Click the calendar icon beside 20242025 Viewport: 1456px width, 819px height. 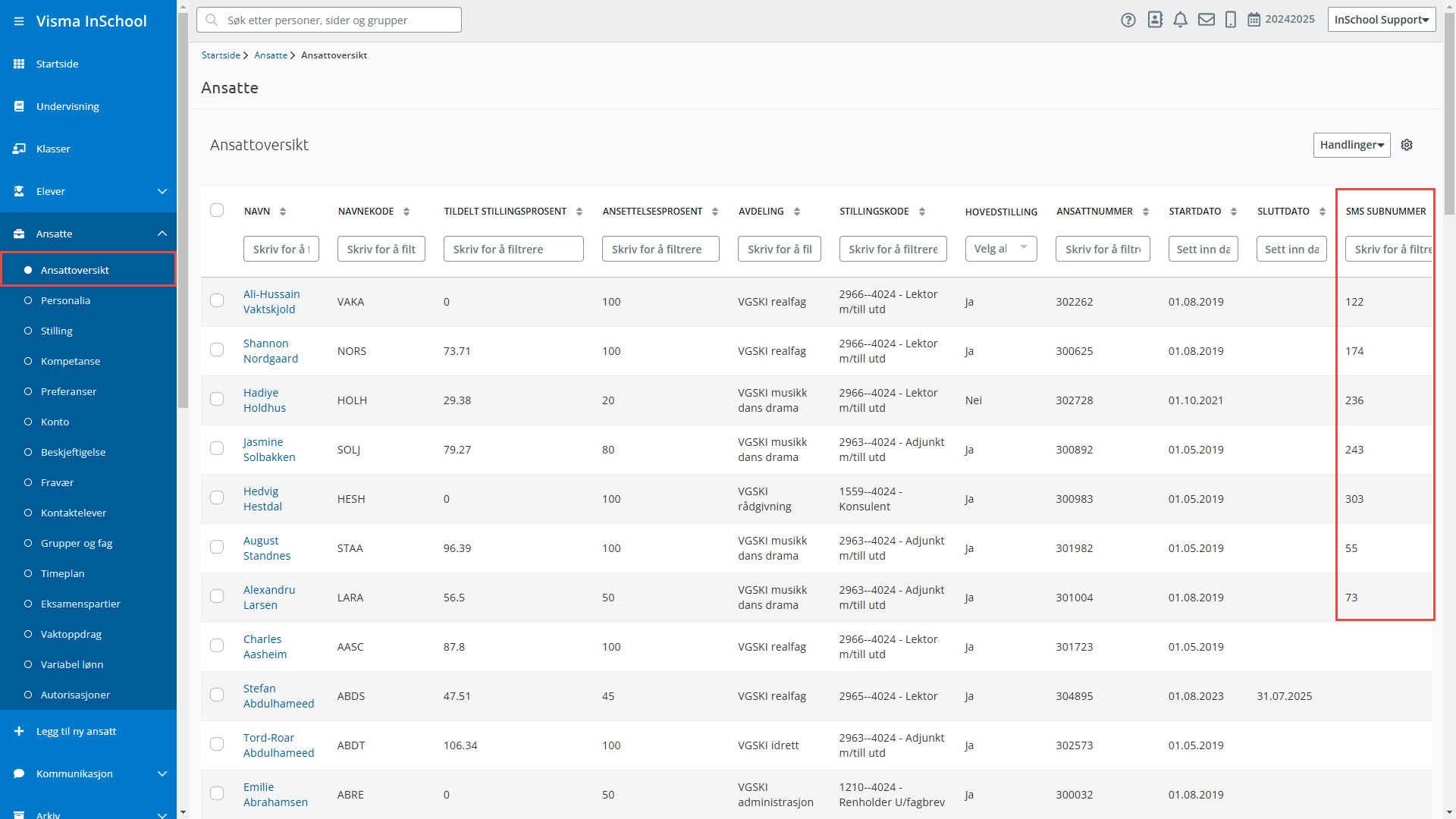1254,20
